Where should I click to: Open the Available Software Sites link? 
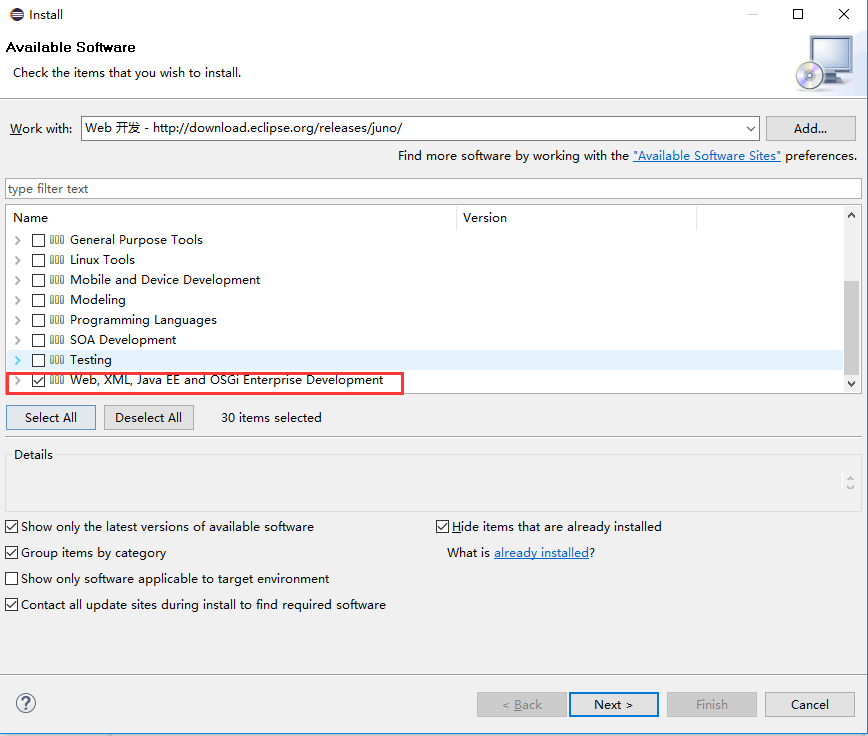(706, 156)
